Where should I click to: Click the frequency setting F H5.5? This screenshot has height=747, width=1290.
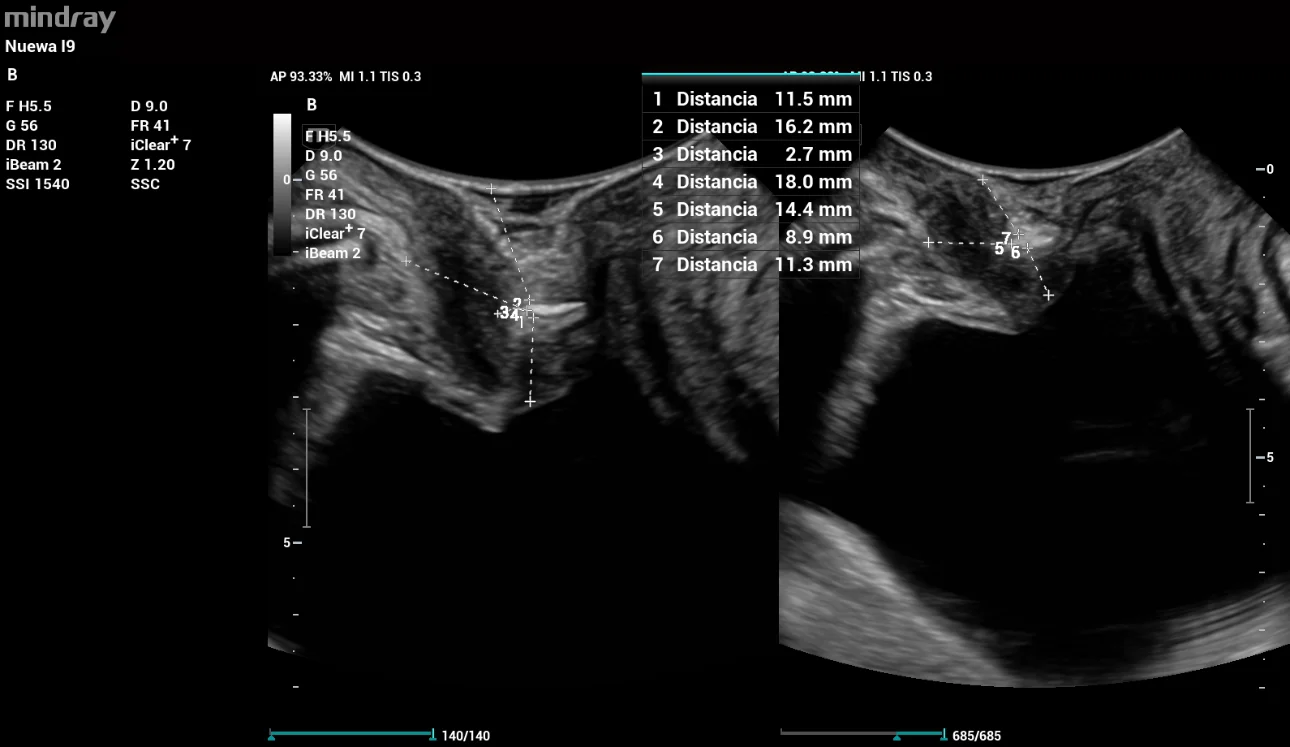tap(27, 105)
